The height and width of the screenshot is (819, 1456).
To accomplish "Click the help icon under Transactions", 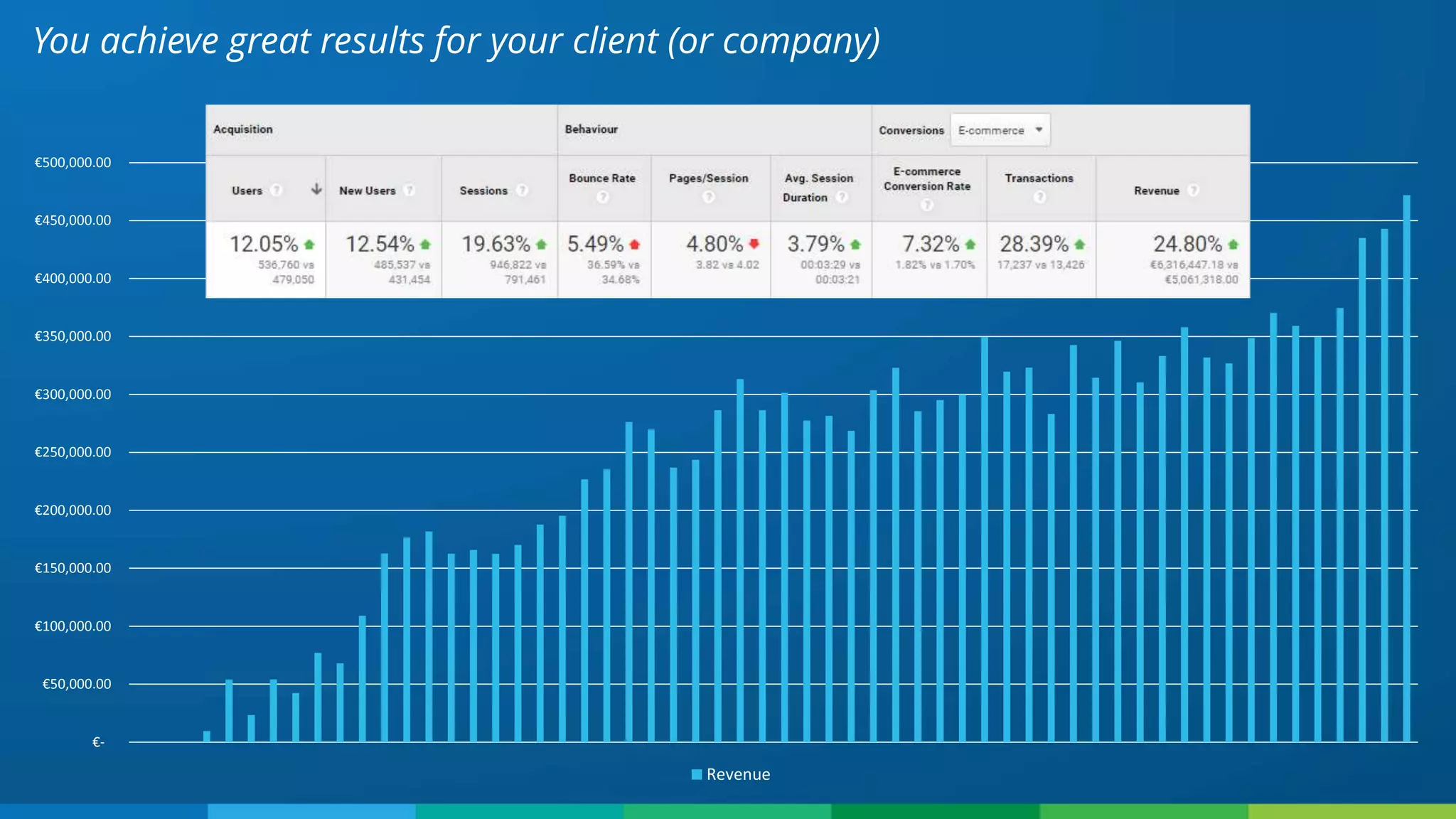I will click(1039, 197).
